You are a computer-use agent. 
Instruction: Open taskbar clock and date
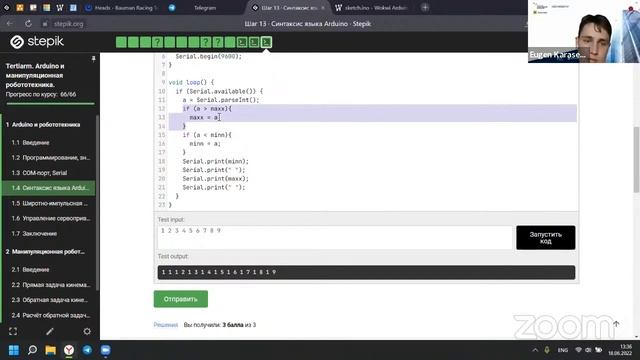pos(620,350)
